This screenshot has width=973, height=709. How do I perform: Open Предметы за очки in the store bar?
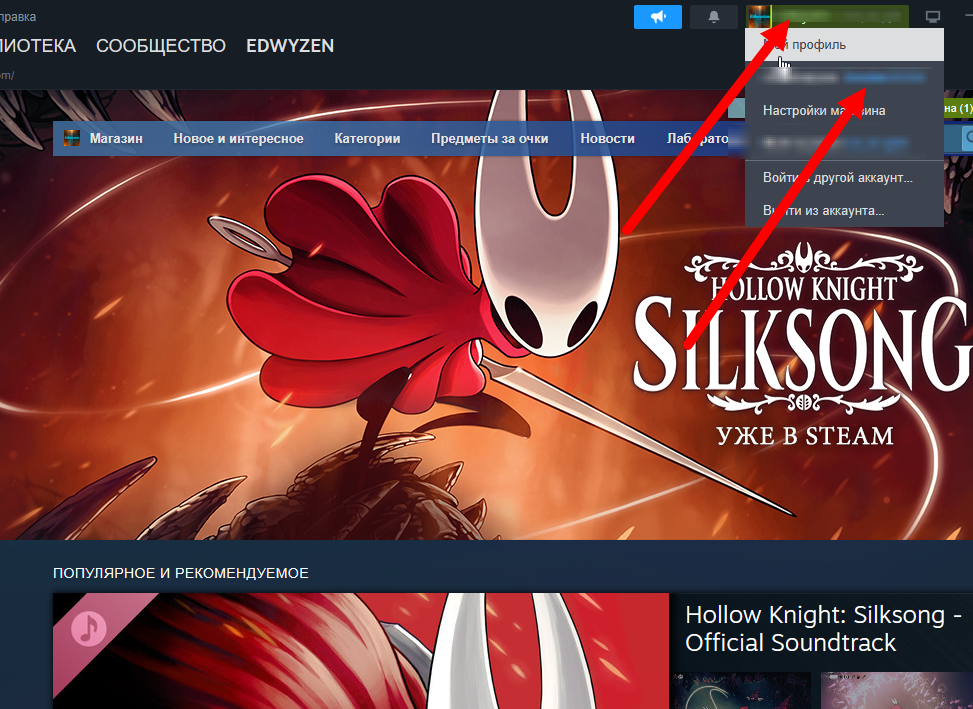490,138
